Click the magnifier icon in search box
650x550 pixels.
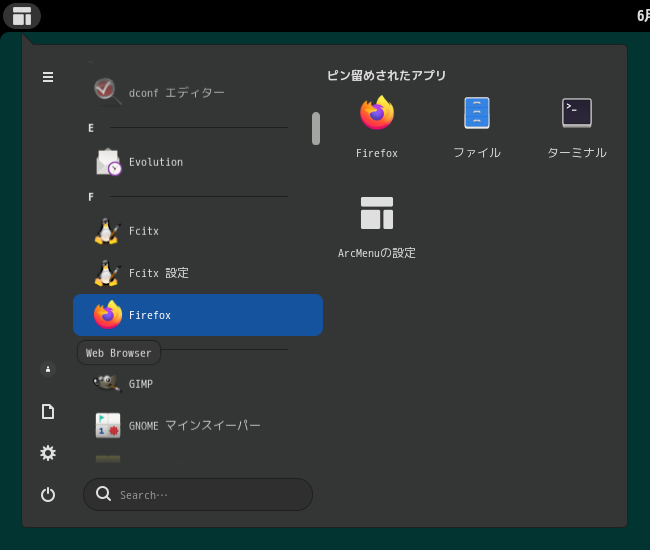point(103,494)
